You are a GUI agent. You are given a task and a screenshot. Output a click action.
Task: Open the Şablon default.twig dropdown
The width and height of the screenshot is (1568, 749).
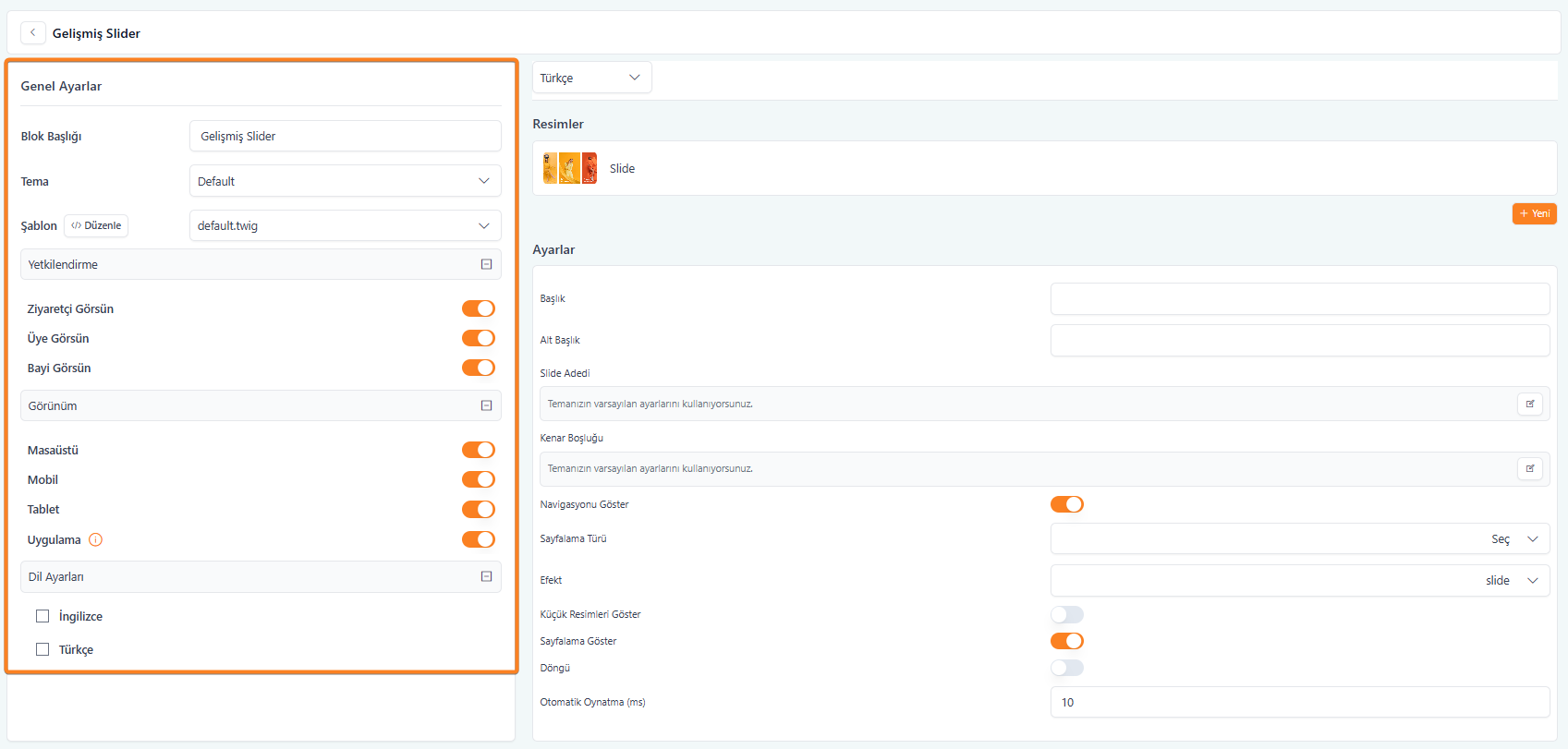pyautogui.click(x=346, y=225)
